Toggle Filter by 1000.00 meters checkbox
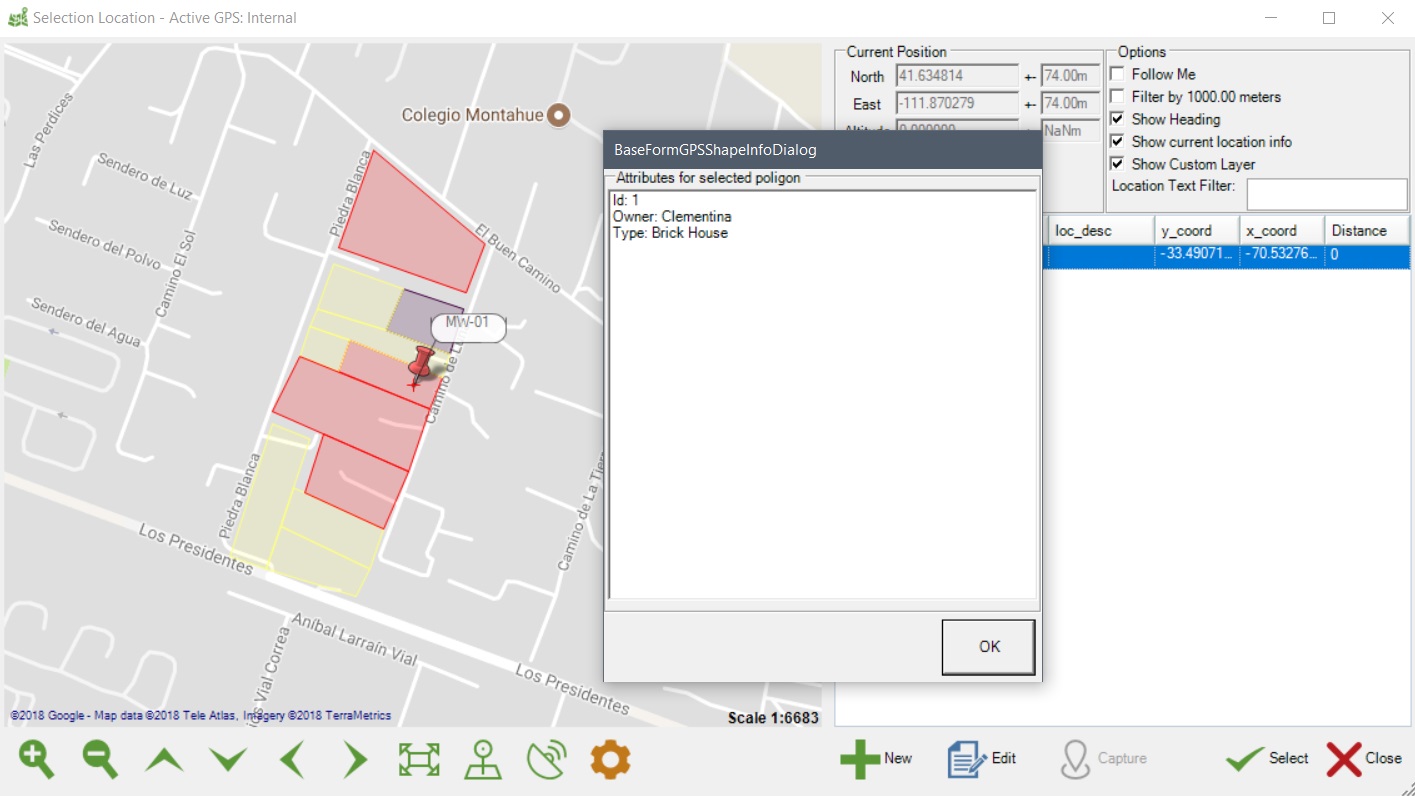Viewport: 1415px width, 796px height. coord(1117,97)
